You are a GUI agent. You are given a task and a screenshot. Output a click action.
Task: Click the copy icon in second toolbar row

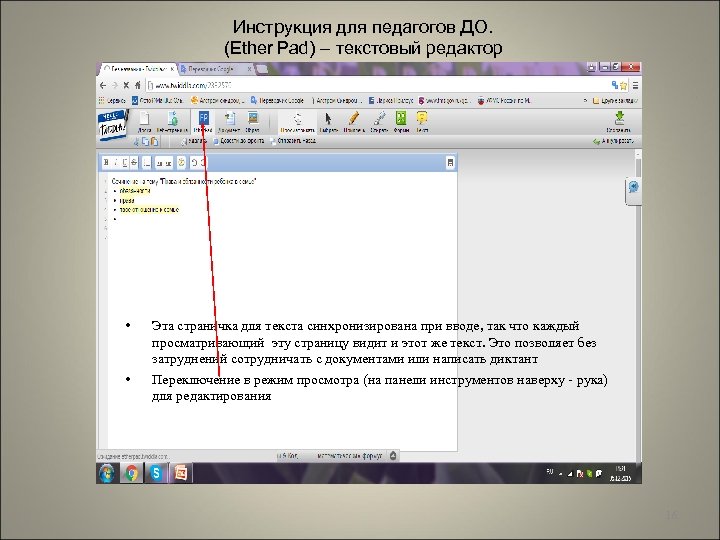[x=145, y=142]
